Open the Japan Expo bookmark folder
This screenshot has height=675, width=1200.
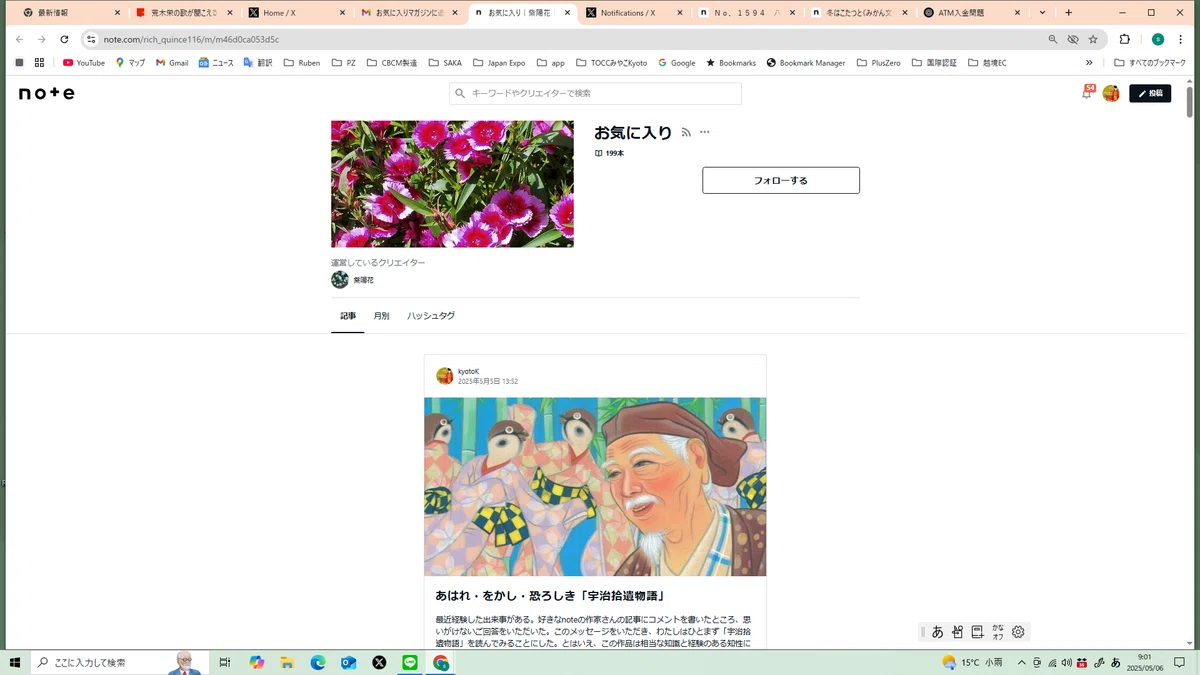[x=499, y=62]
